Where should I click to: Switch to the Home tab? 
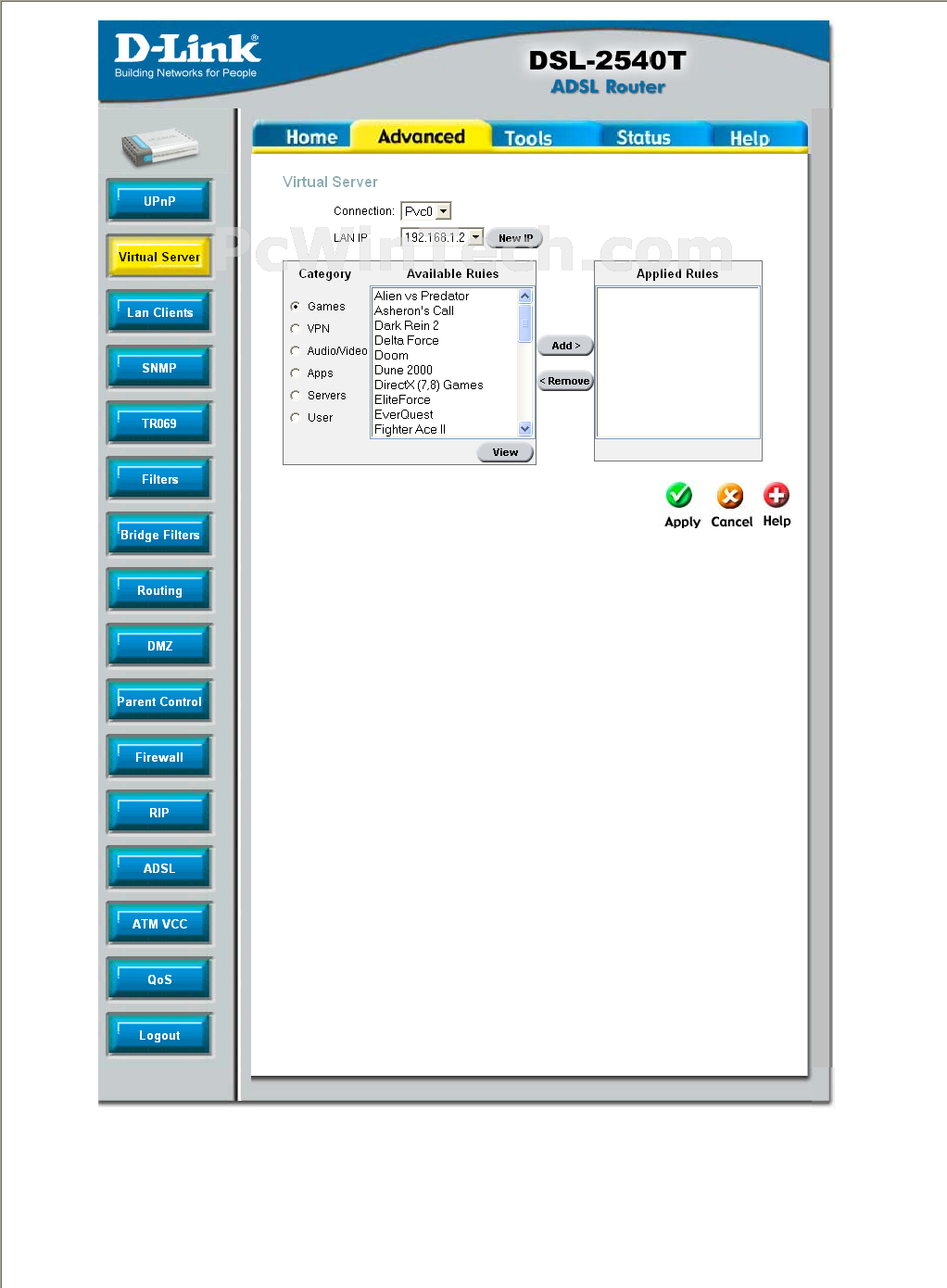[x=311, y=137]
